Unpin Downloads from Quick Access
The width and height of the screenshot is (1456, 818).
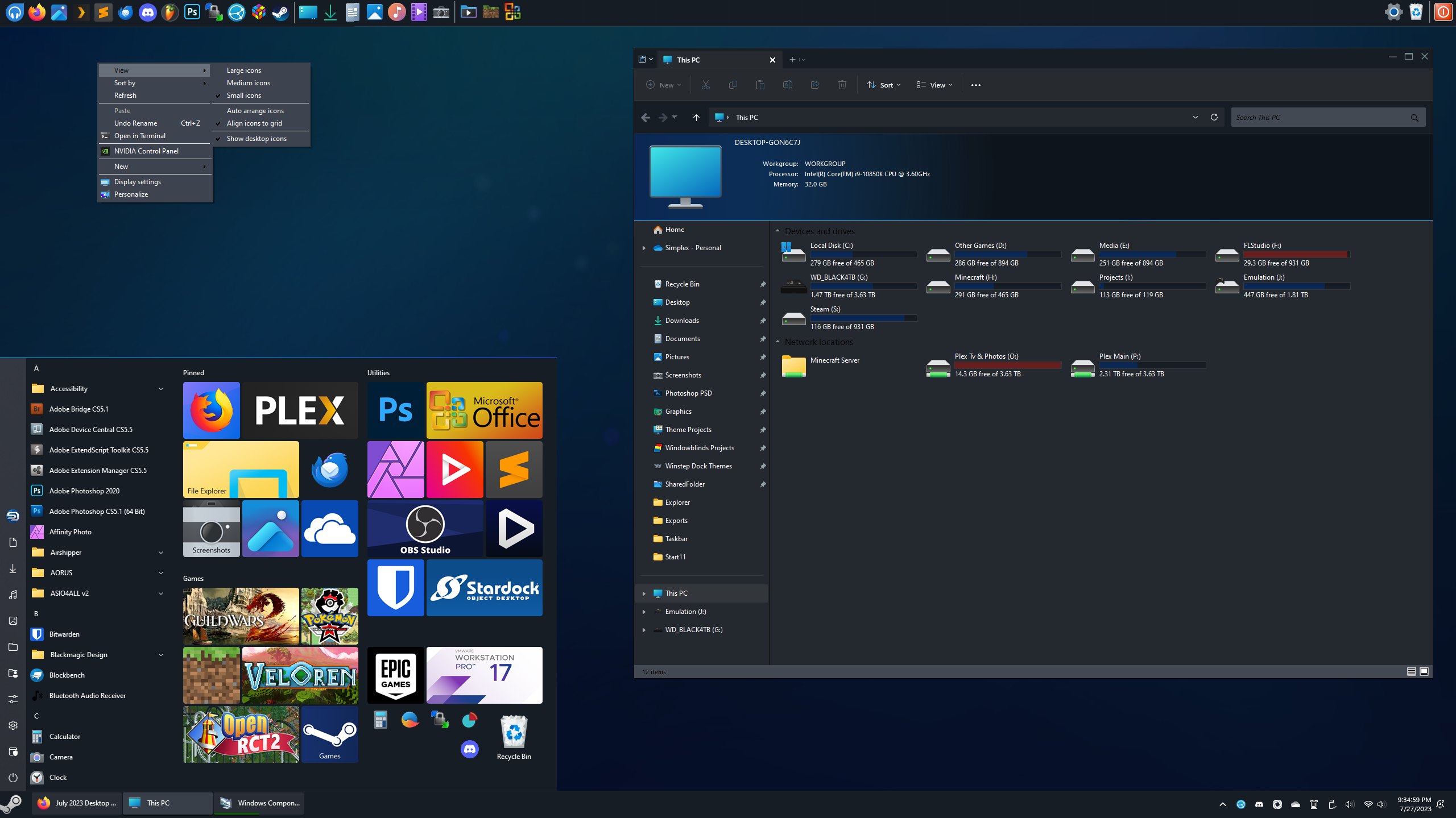coord(763,321)
